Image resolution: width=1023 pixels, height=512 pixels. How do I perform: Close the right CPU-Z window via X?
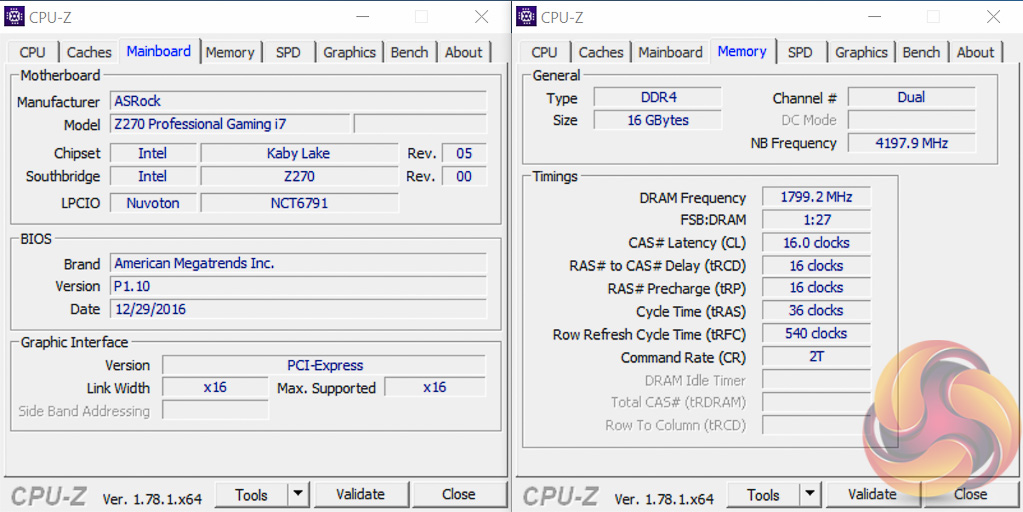(993, 17)
